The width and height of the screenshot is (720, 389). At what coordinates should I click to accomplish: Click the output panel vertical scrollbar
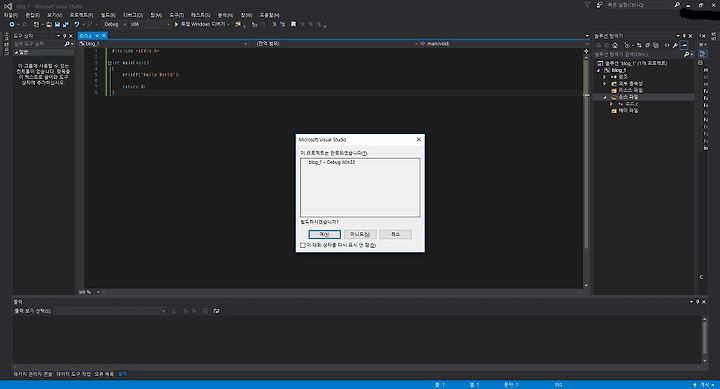pos(704,340)
